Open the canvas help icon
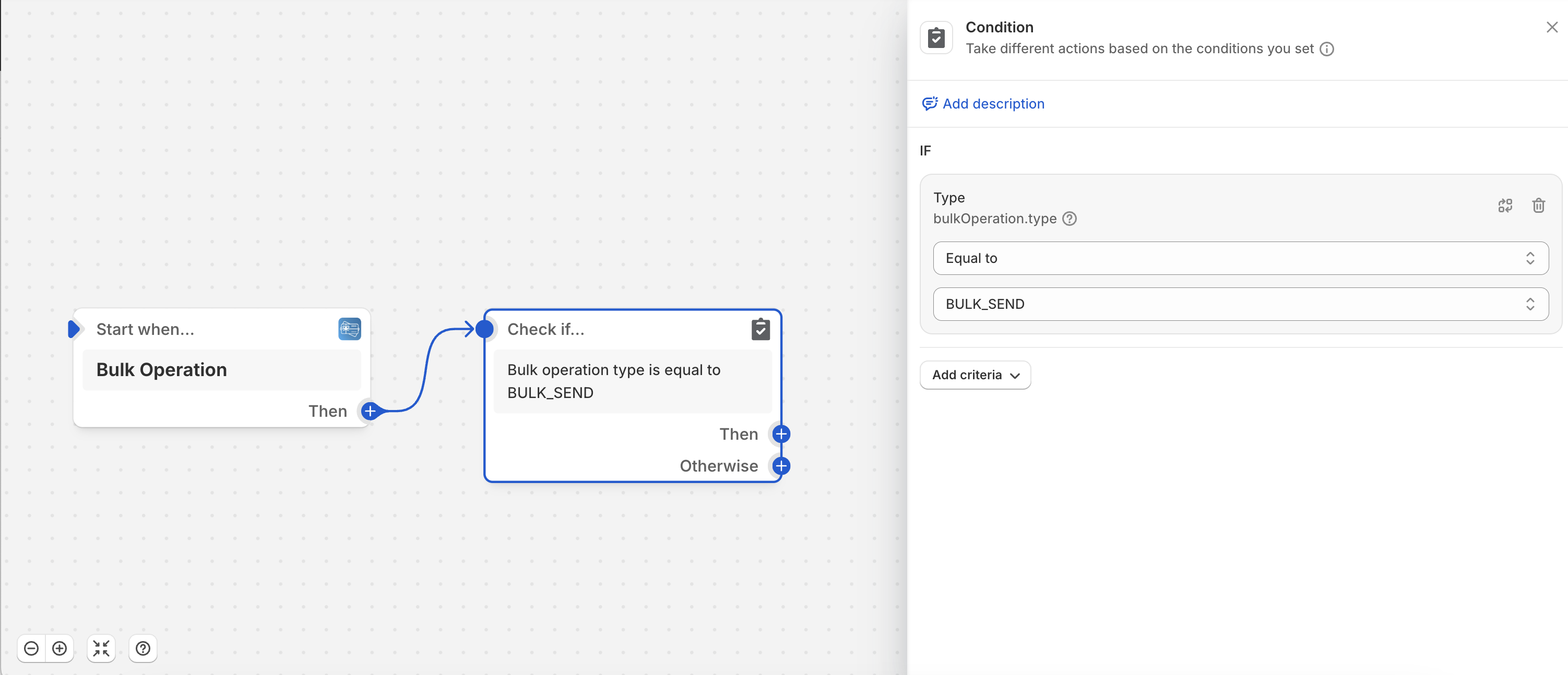The width and height of the screenshot is (1568, 675). point(143,648)
